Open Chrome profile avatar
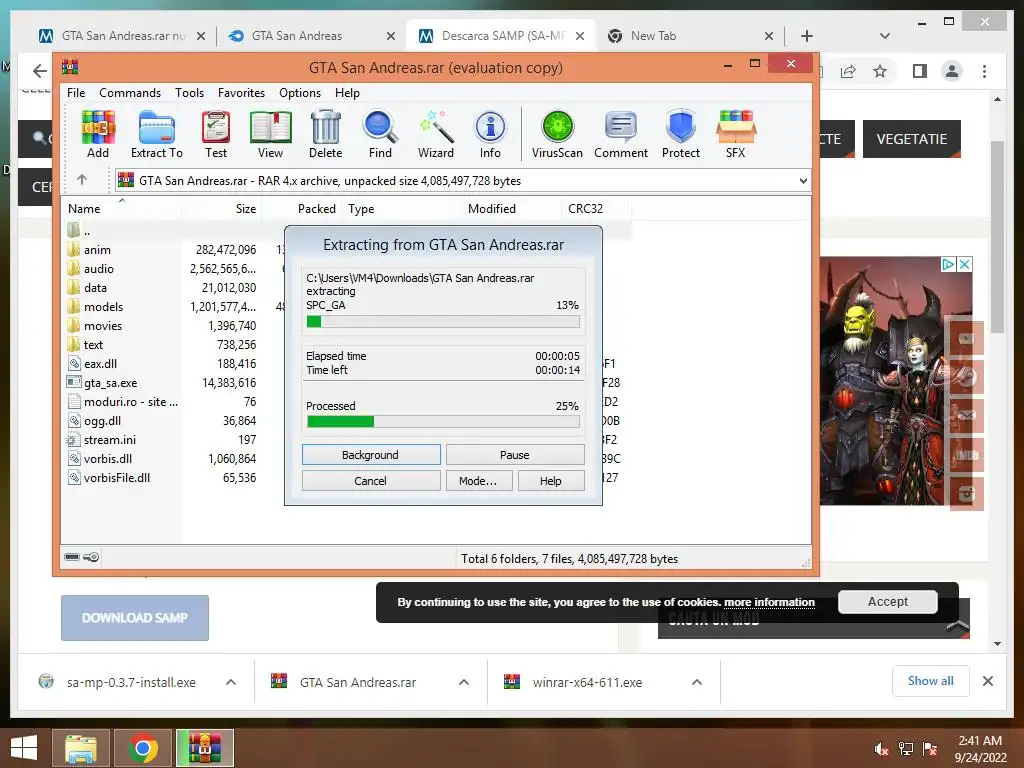The width and height of the screenshot is (1024, 768). tap(952, 71)
